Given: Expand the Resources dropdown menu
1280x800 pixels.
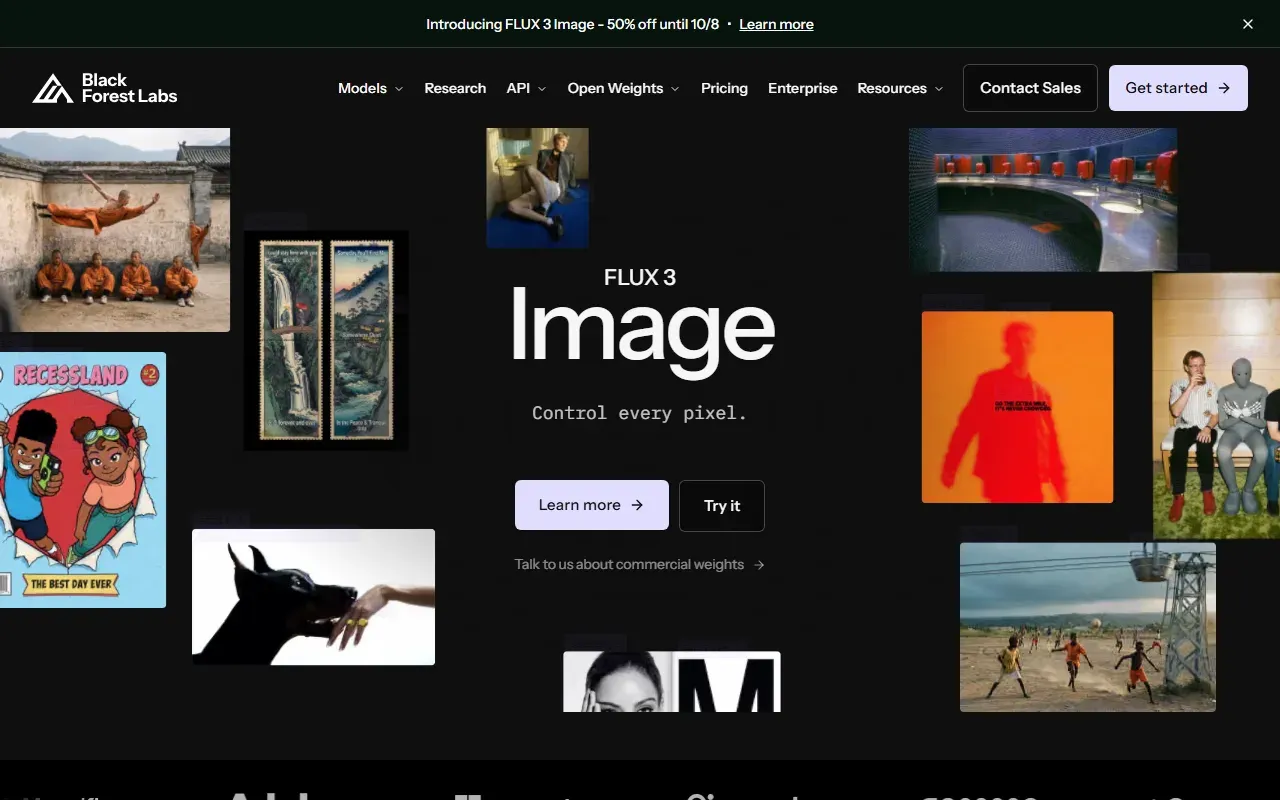Looking at the screenshot, I should [901, 88].
